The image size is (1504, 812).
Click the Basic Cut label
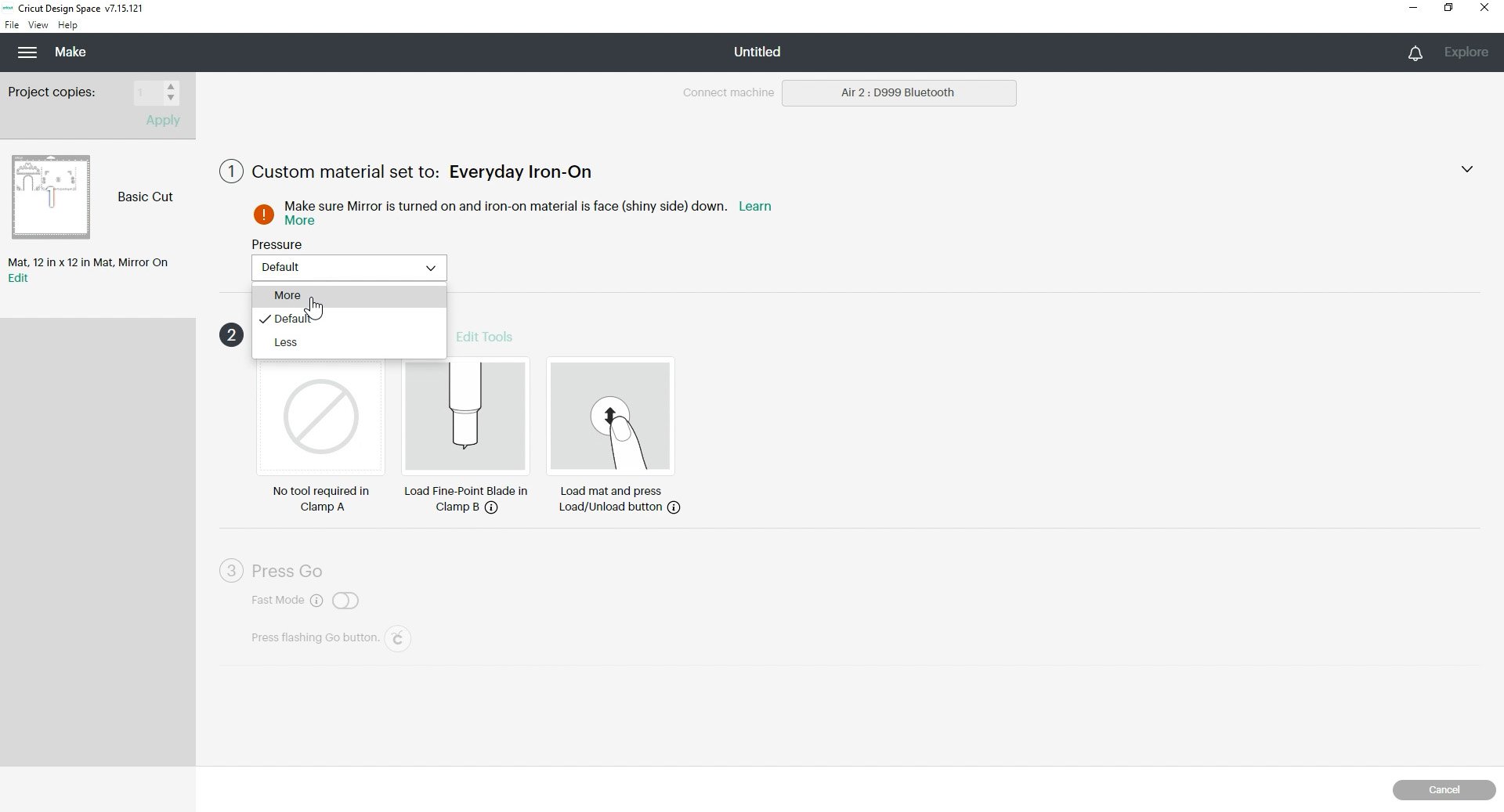pos(145,197)
